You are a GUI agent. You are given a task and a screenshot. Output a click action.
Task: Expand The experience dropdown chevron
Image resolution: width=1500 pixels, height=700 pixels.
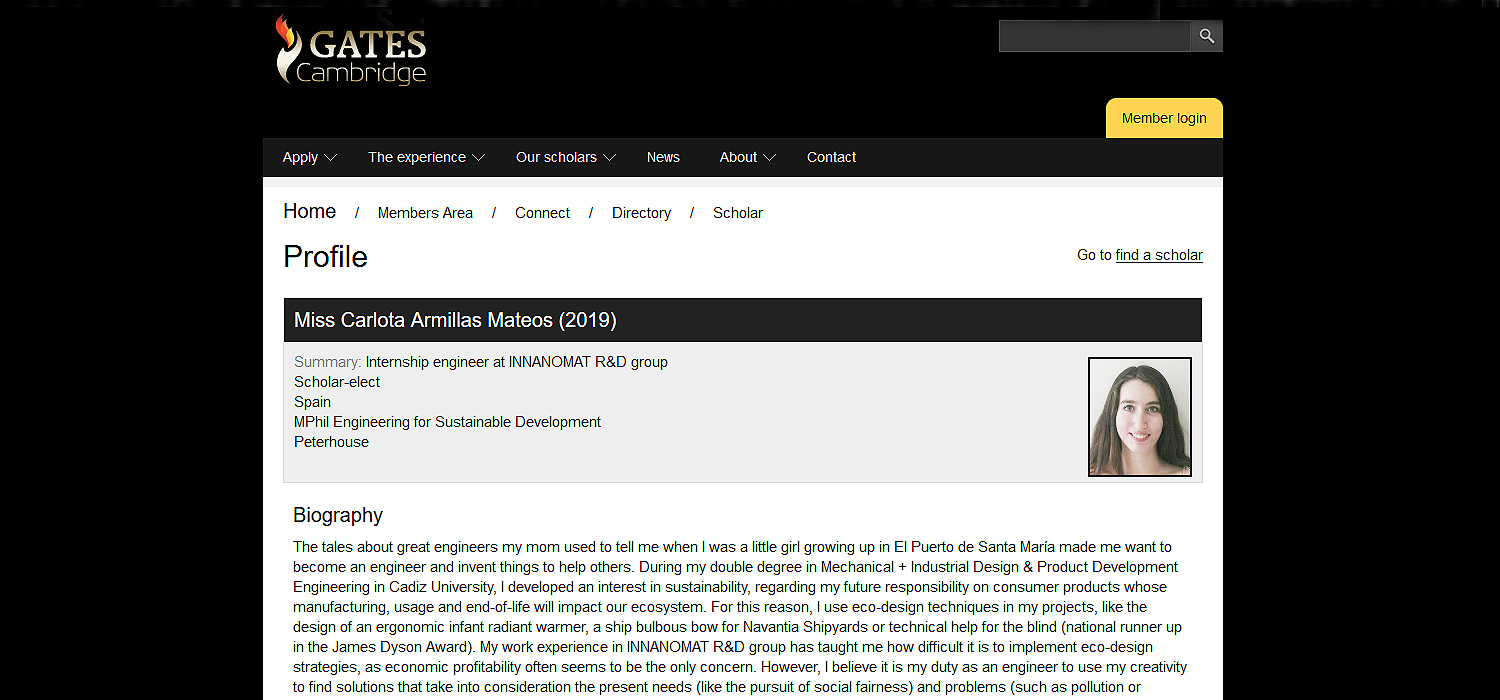pyautogui.click(x=479, y=157)
